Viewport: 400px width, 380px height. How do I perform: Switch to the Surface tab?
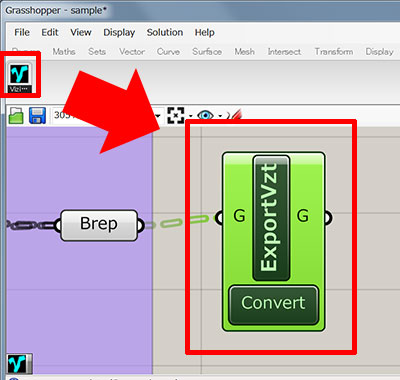coord(207,52)
